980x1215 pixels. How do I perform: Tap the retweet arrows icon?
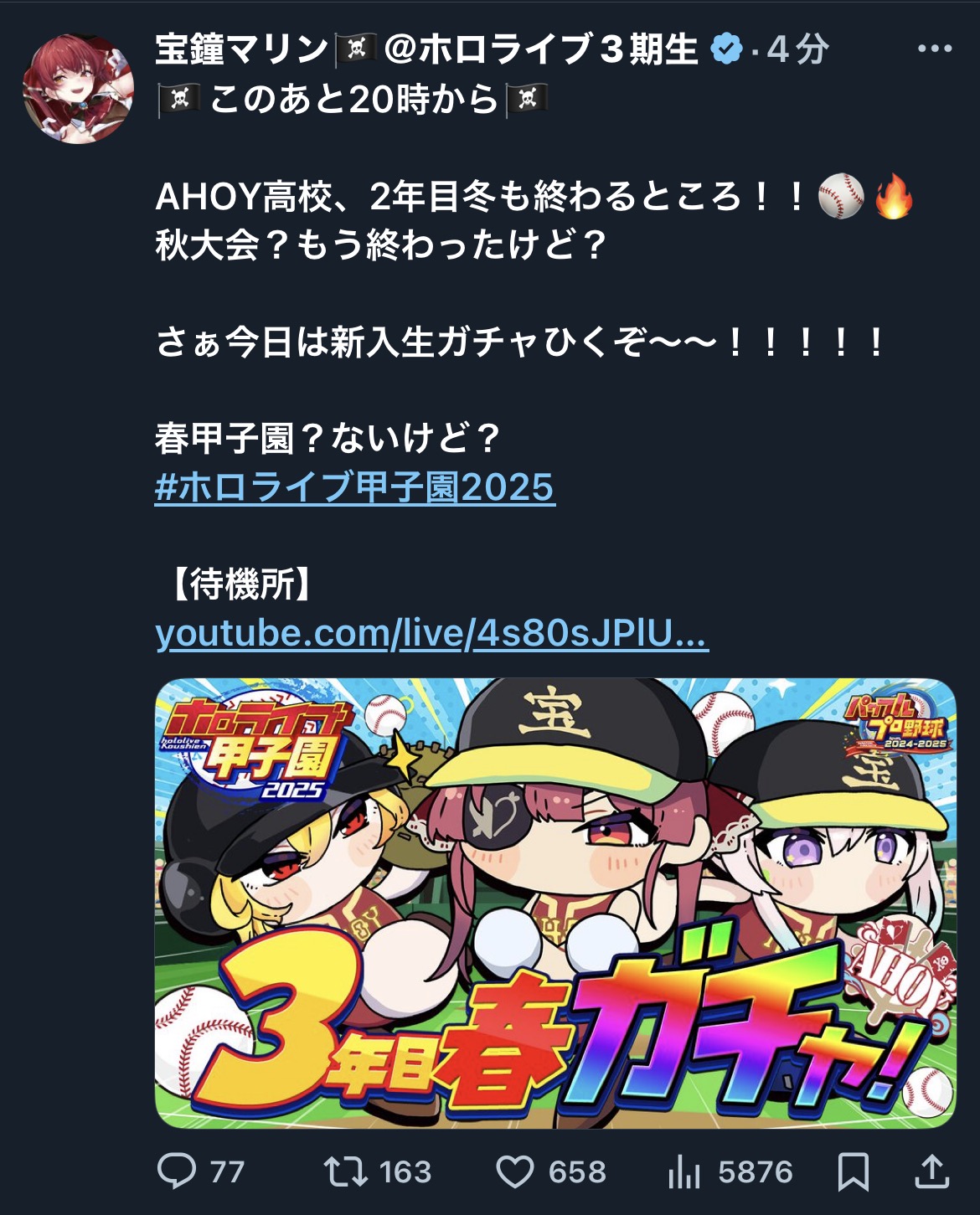tap(345, 1171)
